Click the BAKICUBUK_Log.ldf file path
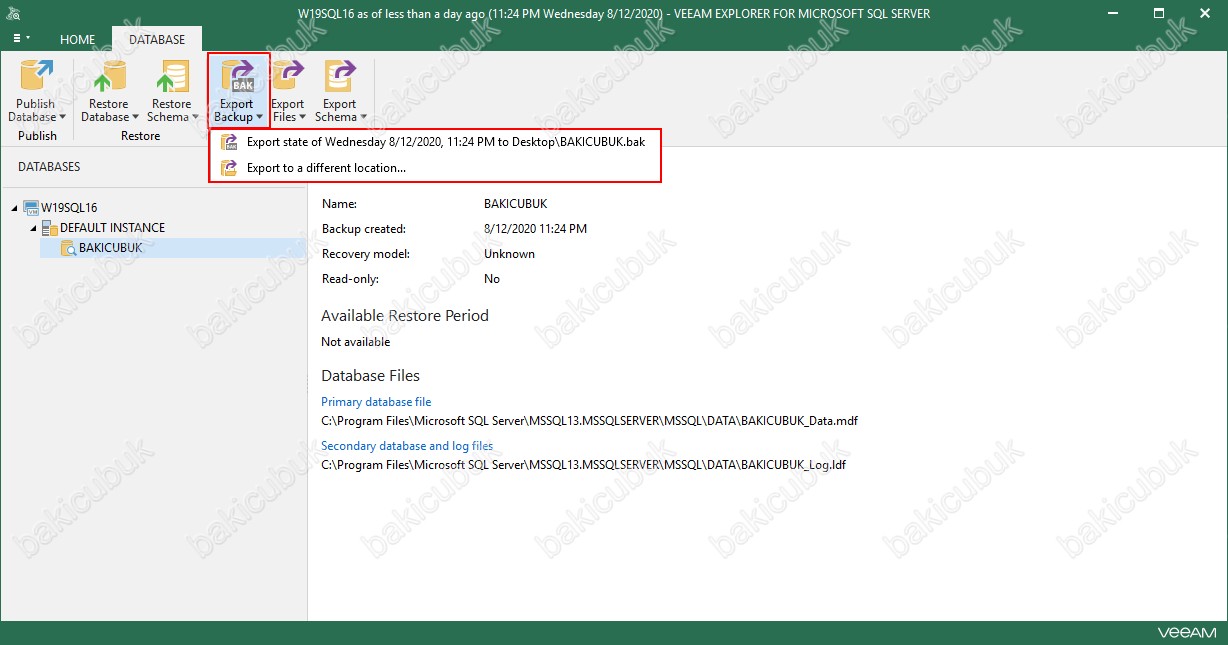The height and width of the screenshot is (645, 1228). click(x=584, y=465)
